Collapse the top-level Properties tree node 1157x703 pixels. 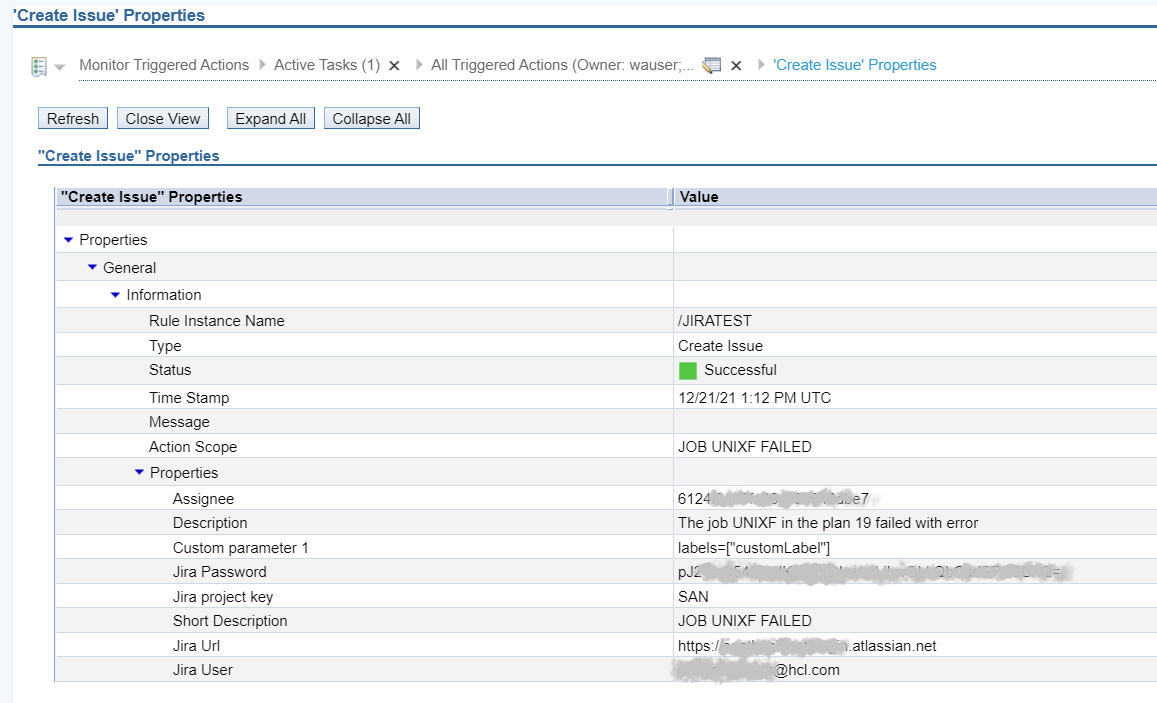(68, 240)
